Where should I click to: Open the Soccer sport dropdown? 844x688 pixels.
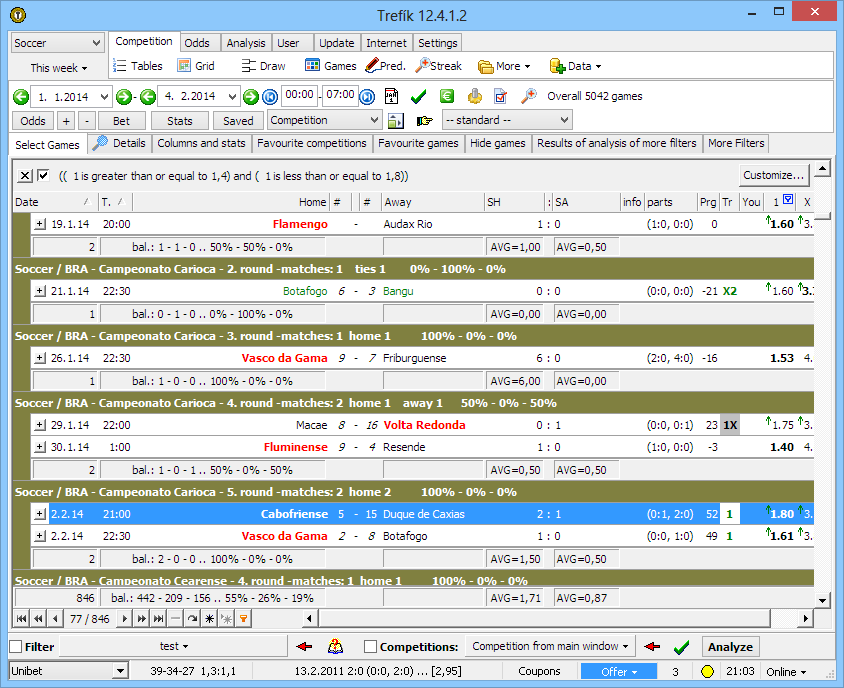click(58, 43)
